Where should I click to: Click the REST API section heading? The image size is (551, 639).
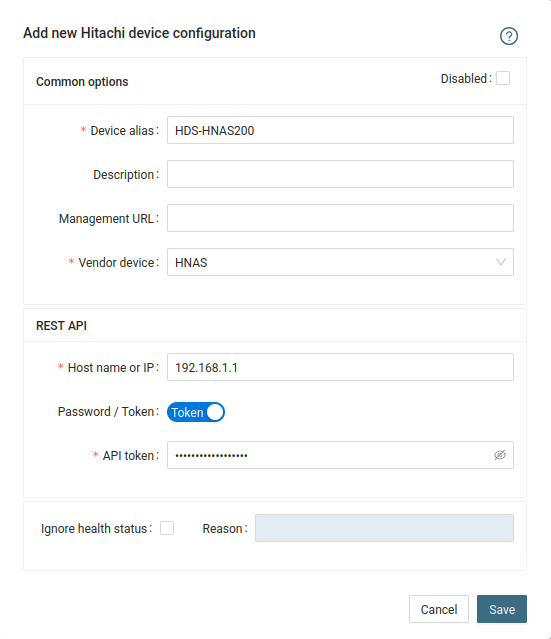click(61, 326)
